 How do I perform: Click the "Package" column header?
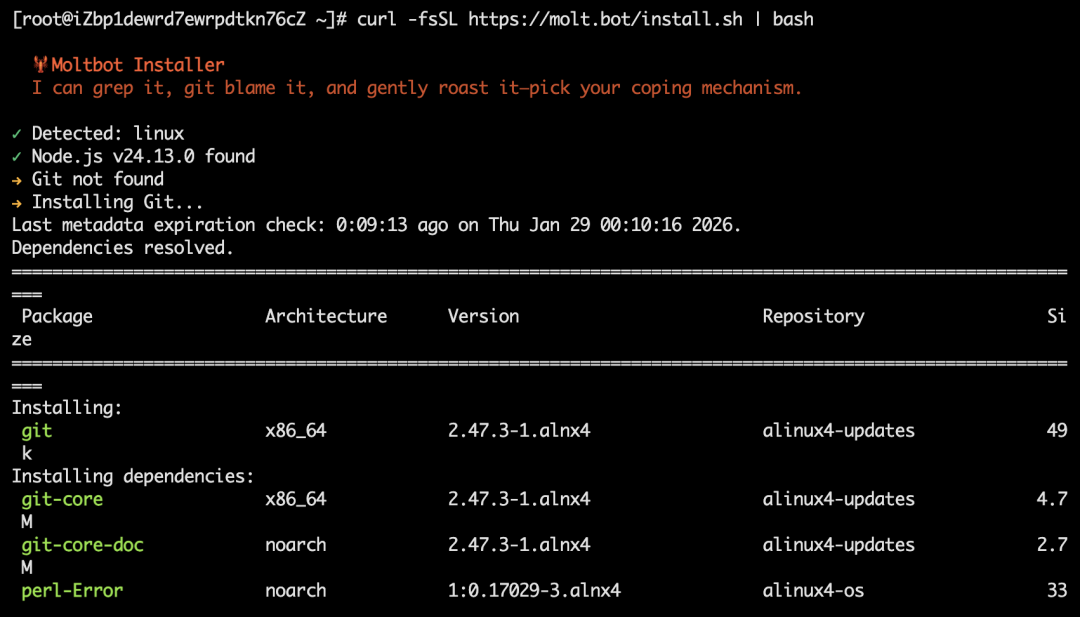[x=57, y=316]
